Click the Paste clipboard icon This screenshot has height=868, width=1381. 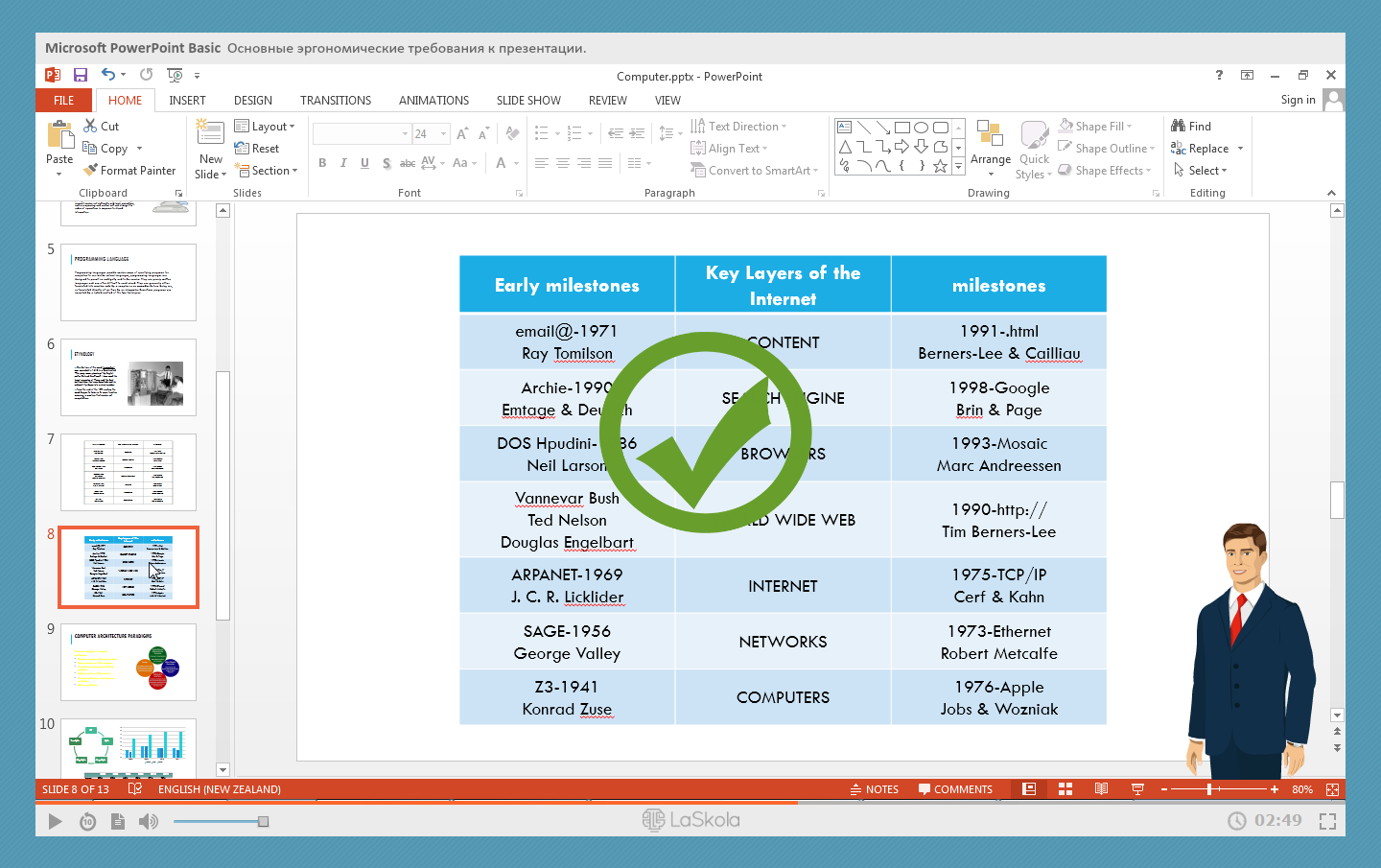point(59,135)
